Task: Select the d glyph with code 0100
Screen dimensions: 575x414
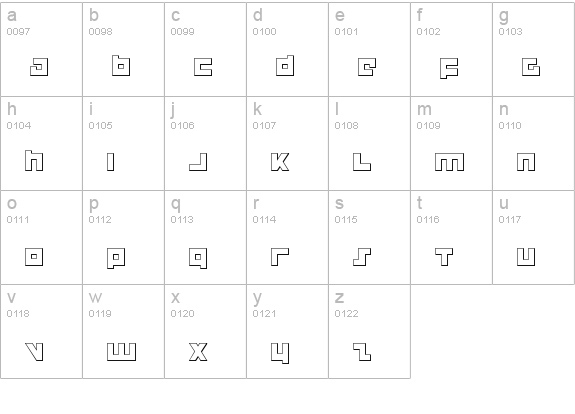Action: 288,50
